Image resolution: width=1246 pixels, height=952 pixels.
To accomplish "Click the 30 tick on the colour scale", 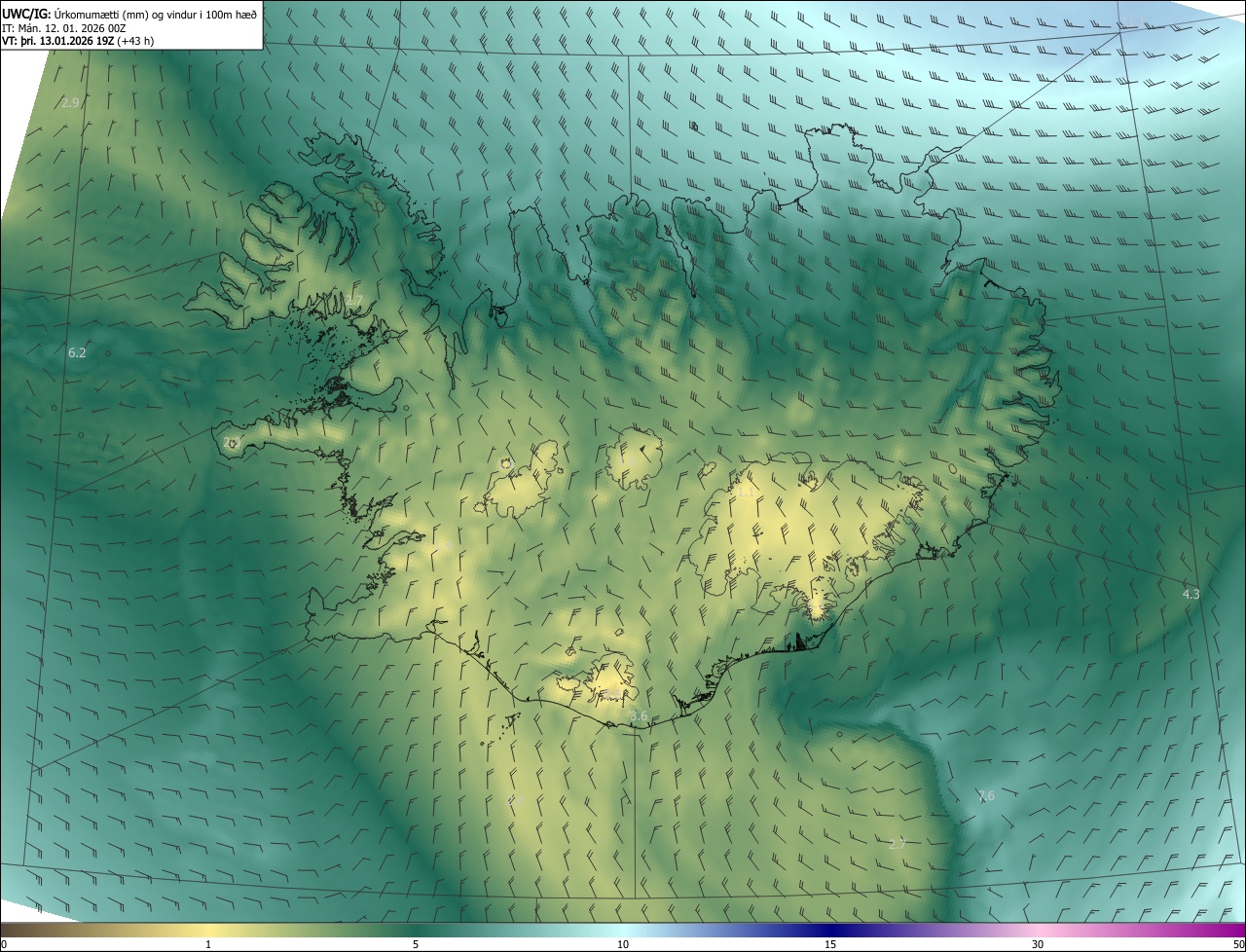I will 1038,944.
